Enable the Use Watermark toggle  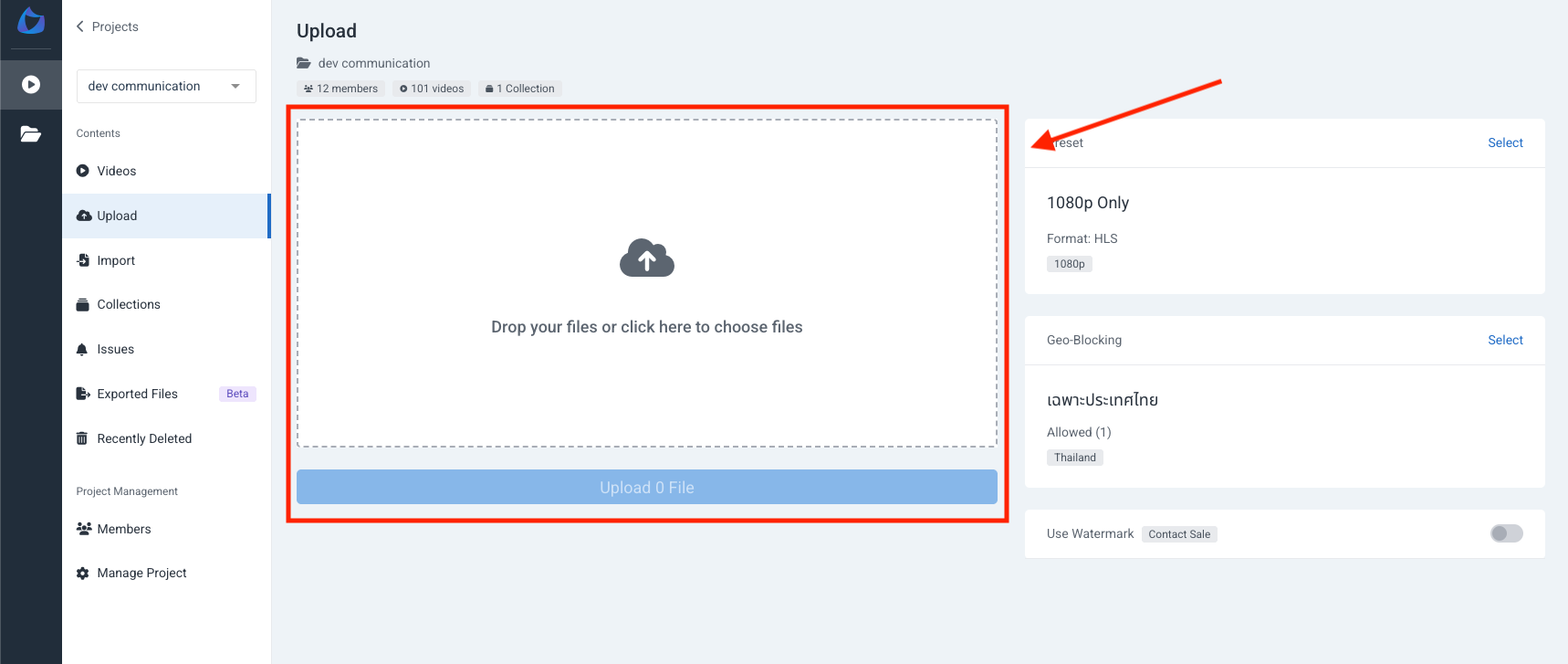point(1506,533)
